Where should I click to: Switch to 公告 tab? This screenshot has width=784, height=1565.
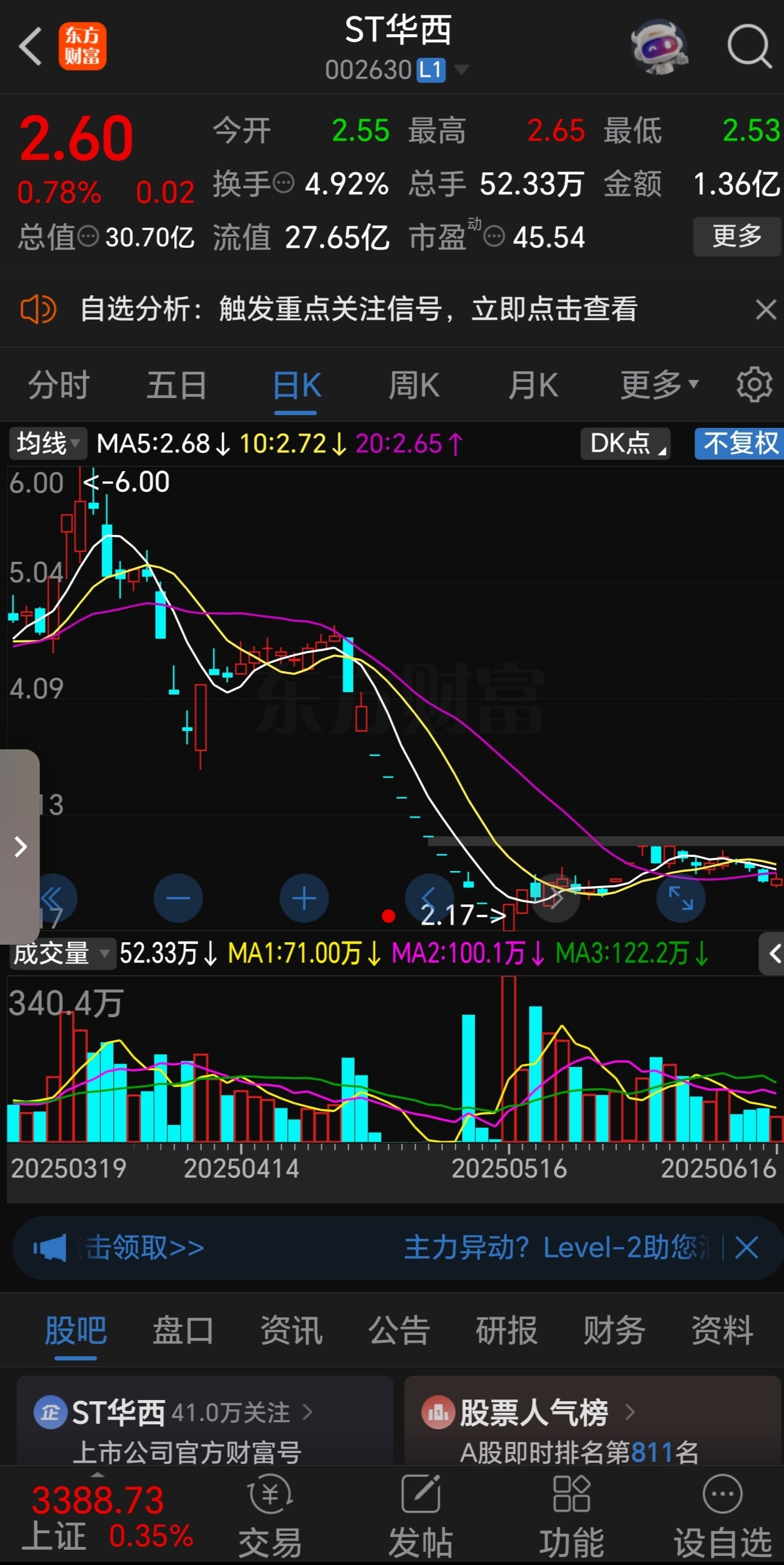tap(399, 1330)
